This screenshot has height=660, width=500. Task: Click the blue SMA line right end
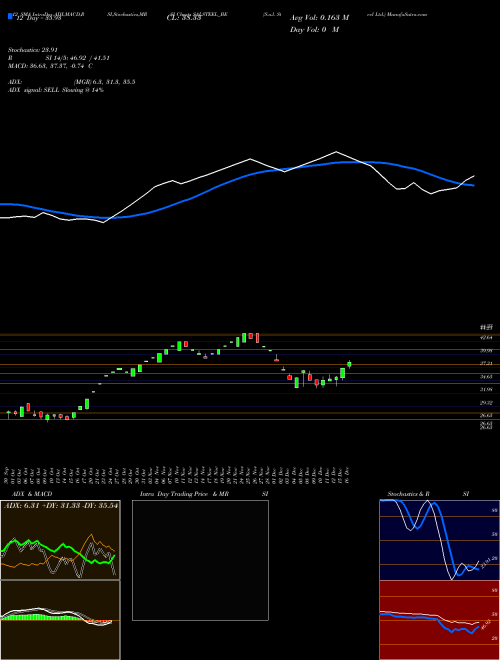[x=473, y=185]
